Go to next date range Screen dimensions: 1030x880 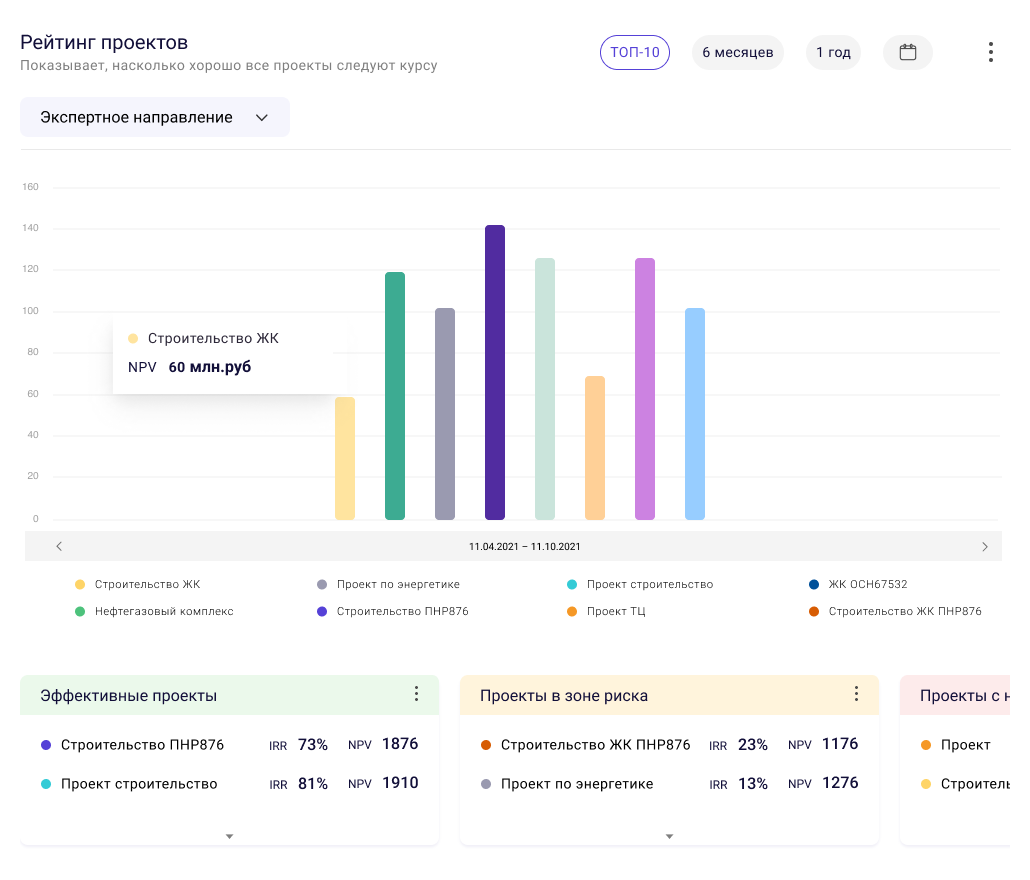(985, 546)
